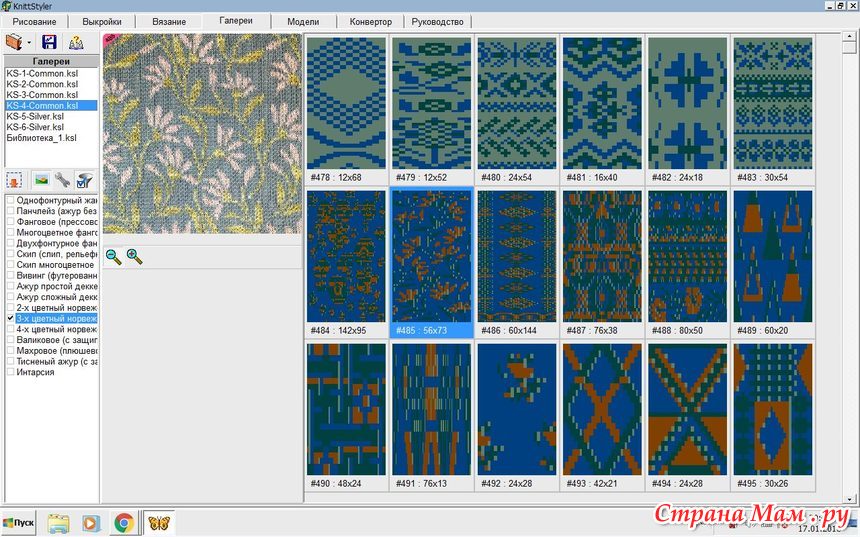860x537 pixels.
Task: Select KS-5-Silver.ksl in the gallery list
Action: tap(35, 116)
